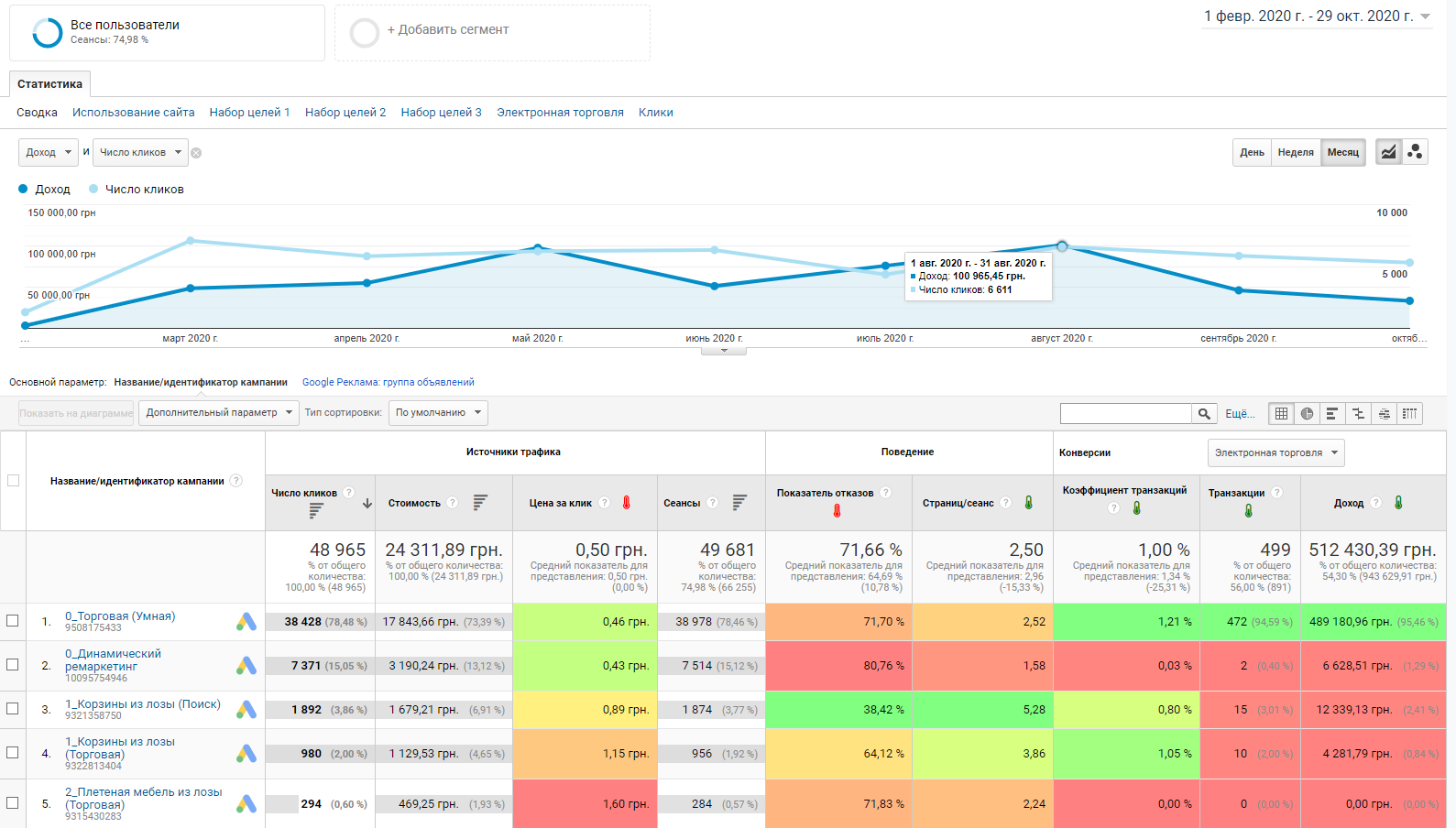Select the data table view icon
This screenshot has height=828, width=1456.
pos(1281,414)
